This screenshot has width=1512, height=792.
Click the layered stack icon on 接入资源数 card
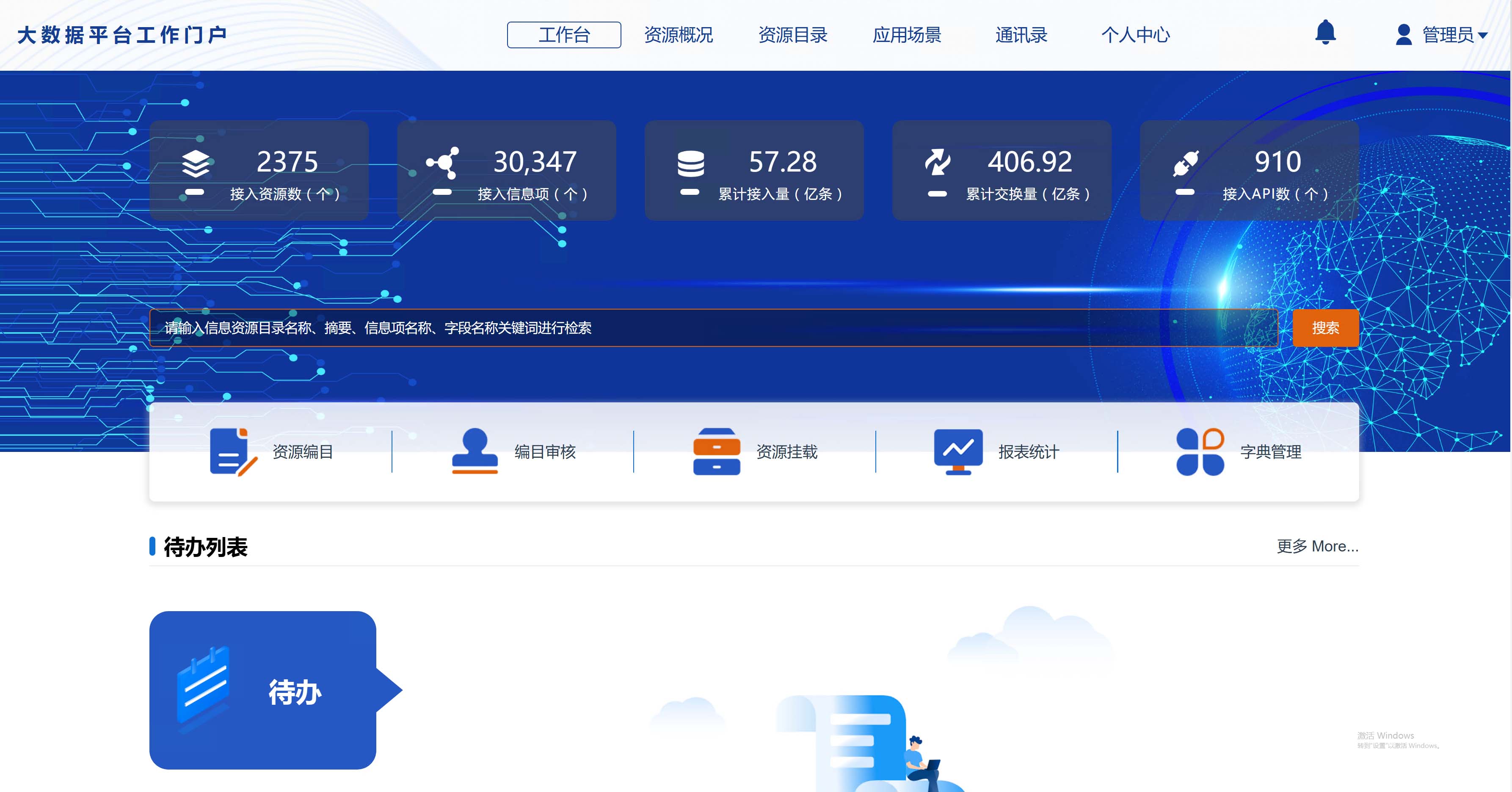coord(195,164)
